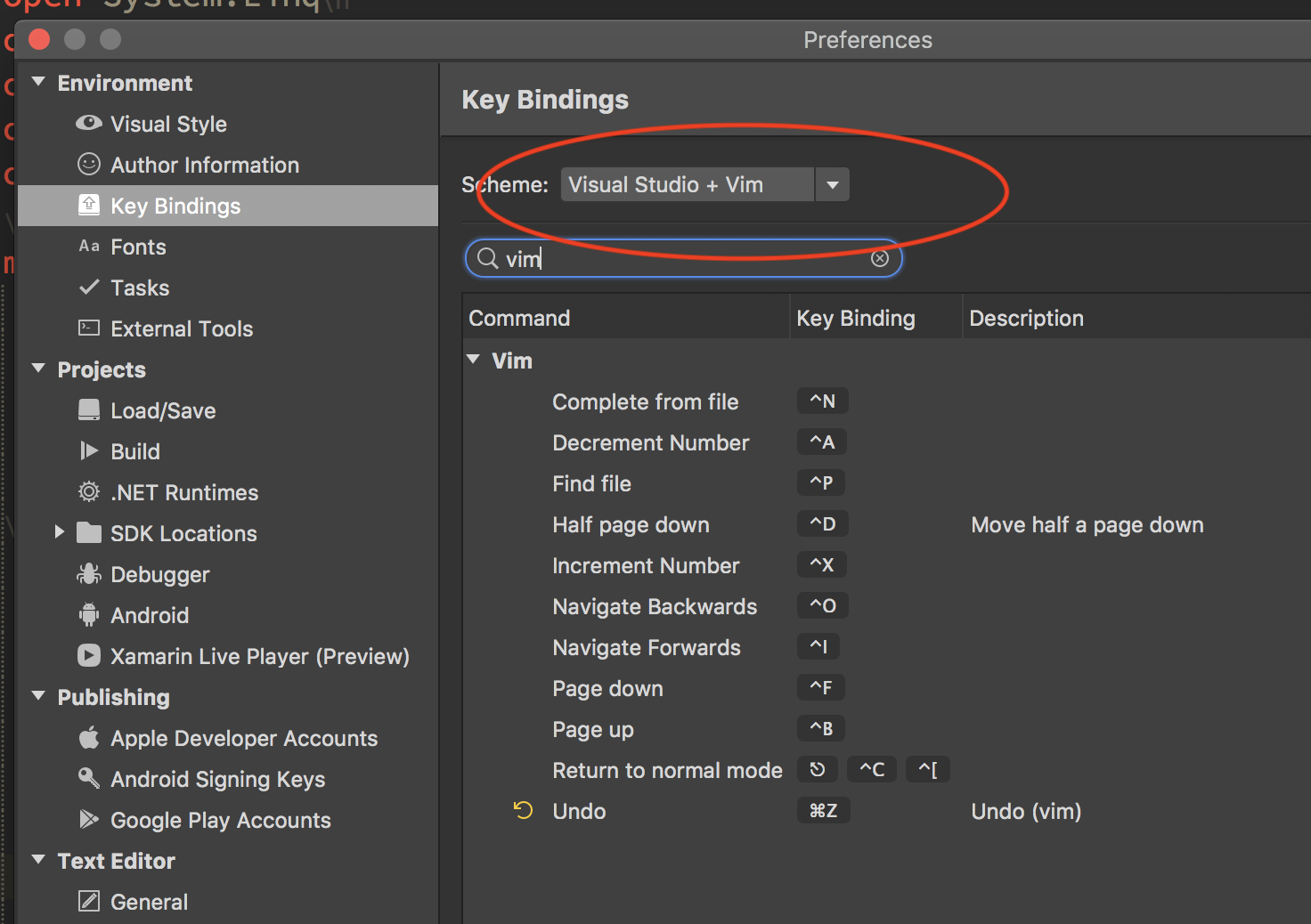Select the Find file command
Image resolution: width=1311 pixels, height=924 pixels.
(x=591, y=483)
